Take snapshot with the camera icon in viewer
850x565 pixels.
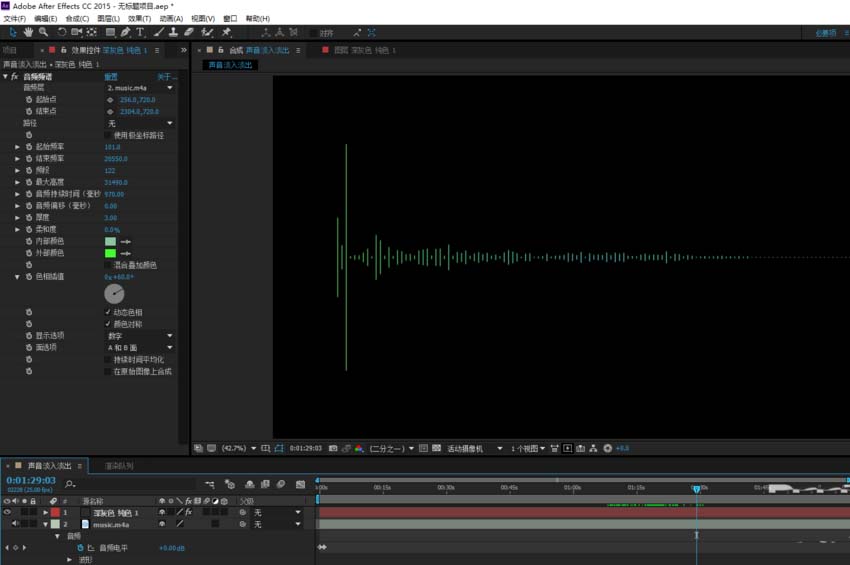tap(333, 448)
